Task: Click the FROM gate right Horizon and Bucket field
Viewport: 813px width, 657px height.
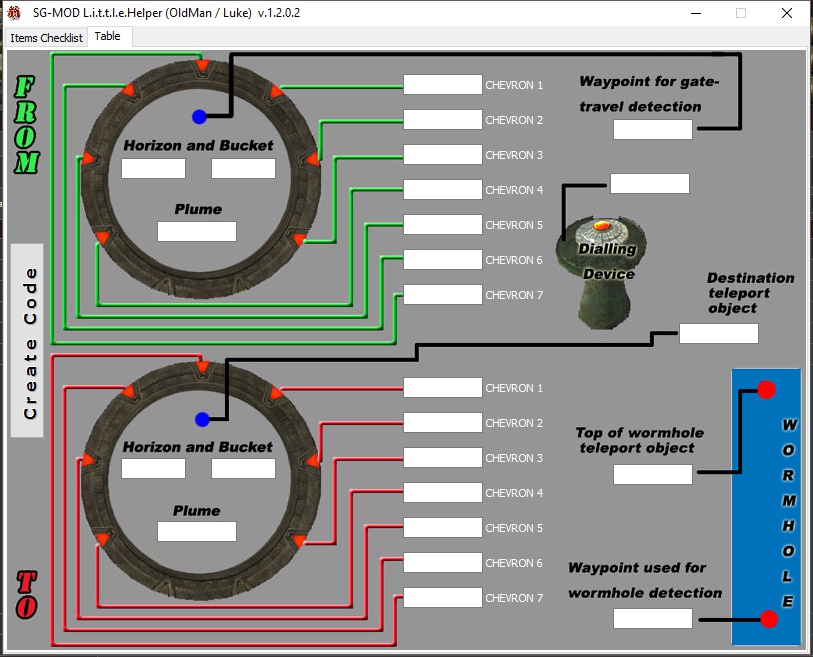Action: [243, 169]
